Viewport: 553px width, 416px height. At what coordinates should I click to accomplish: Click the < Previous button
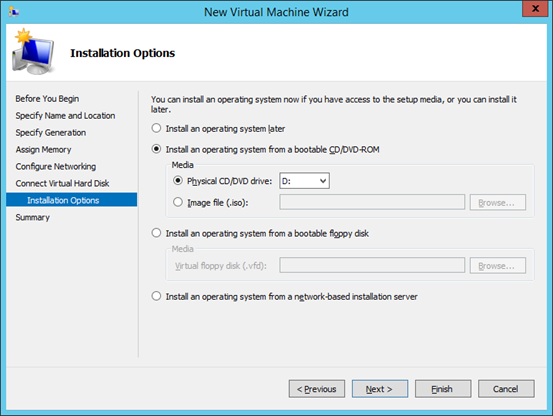click(317, 389)
